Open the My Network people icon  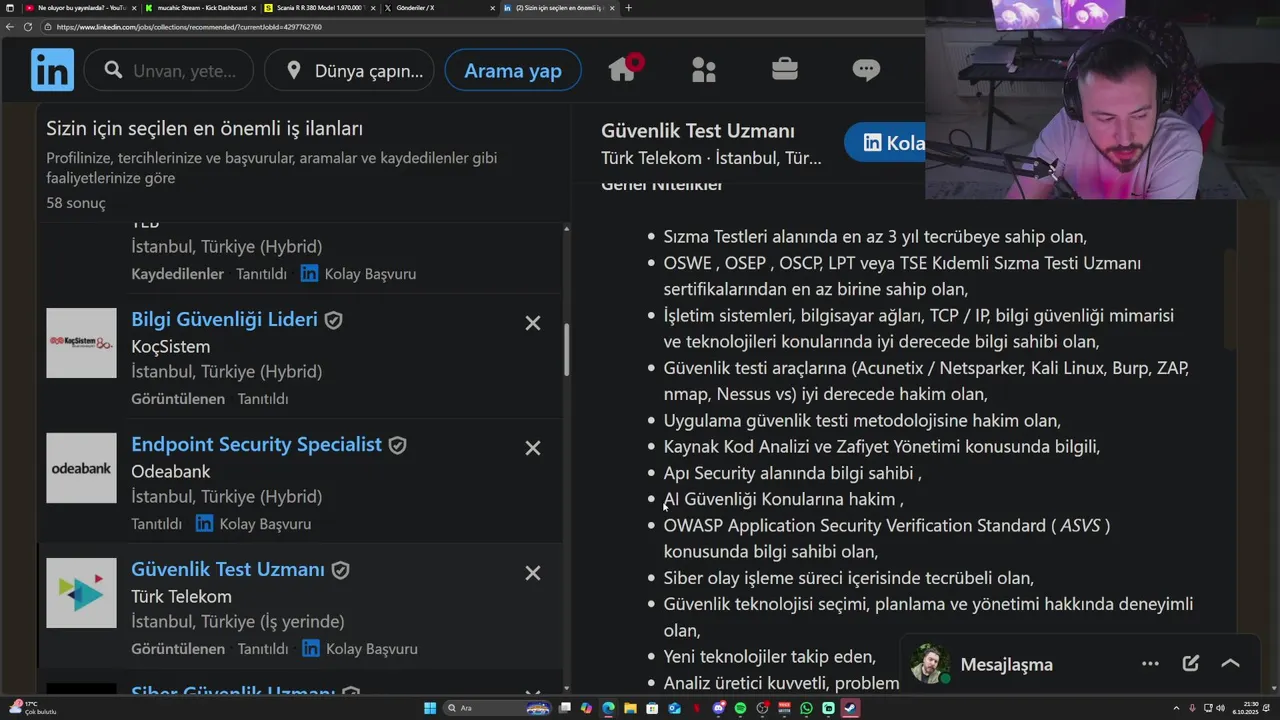coord(704,70)
